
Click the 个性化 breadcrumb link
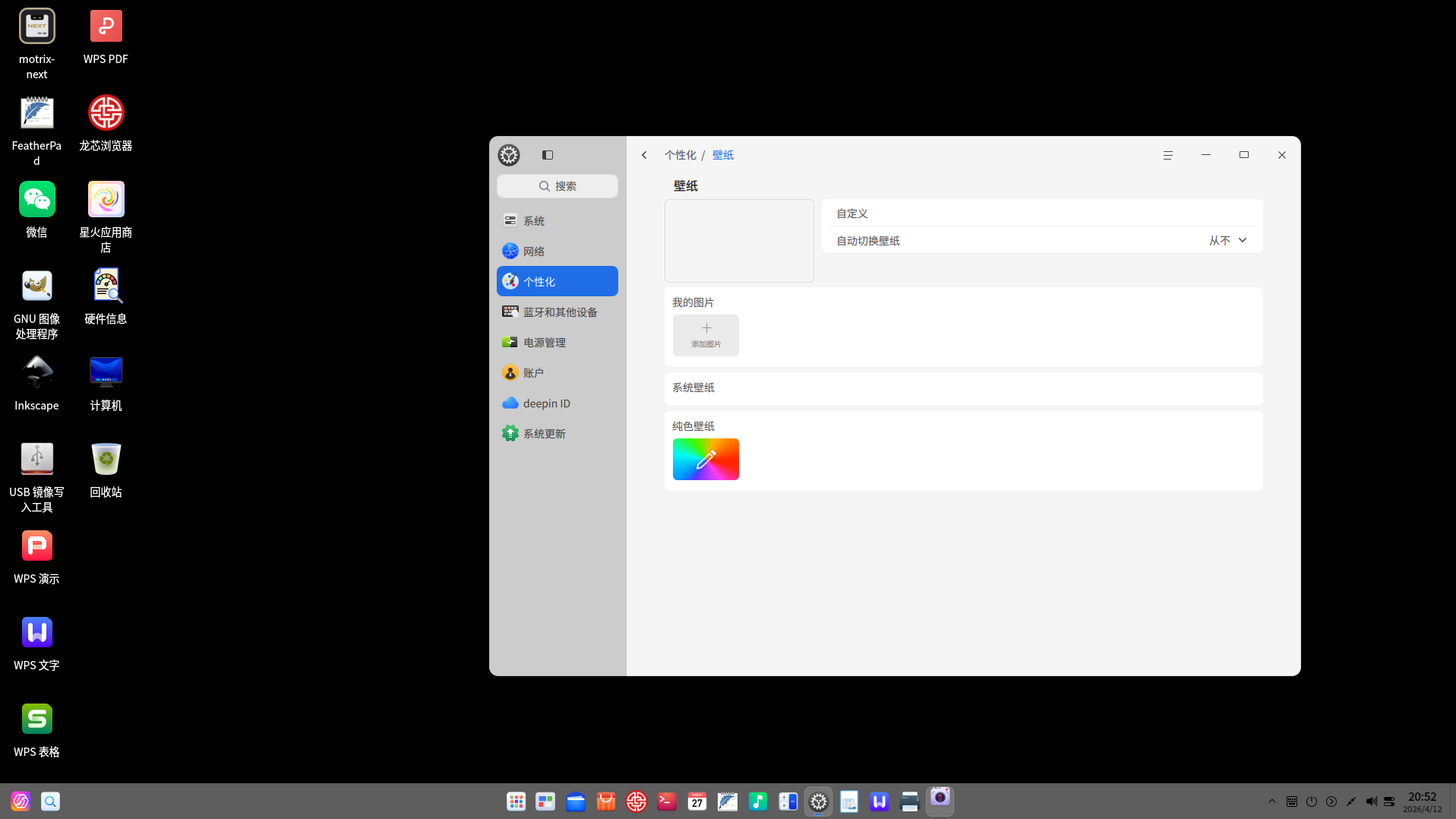(680, 155)
